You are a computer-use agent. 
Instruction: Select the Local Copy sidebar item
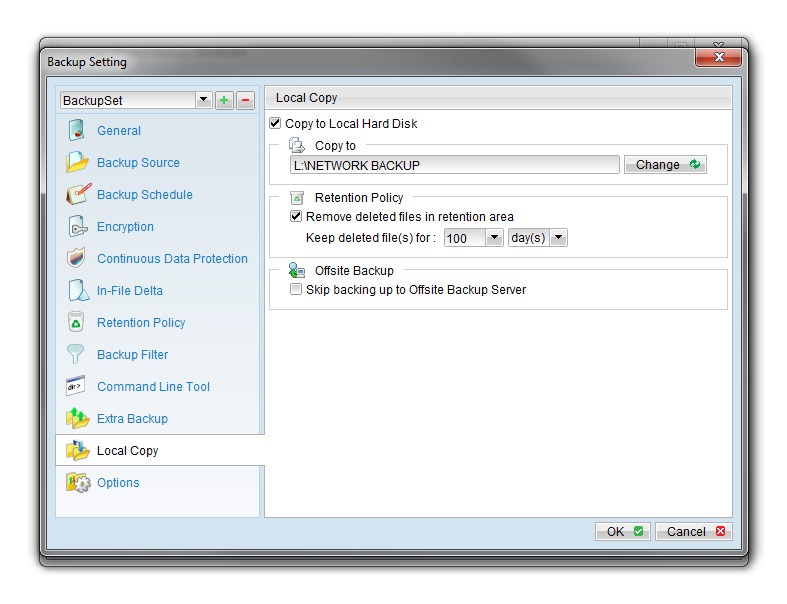click(160, 450)
